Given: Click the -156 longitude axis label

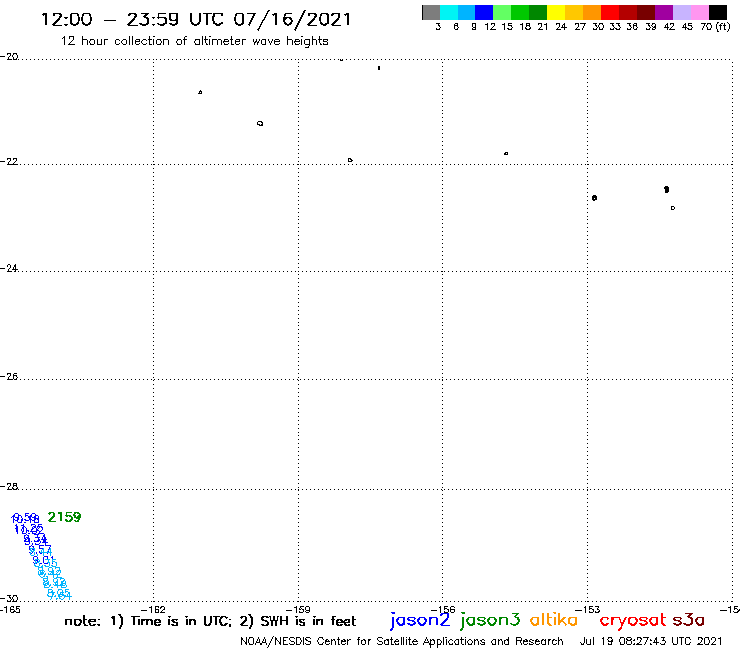Looking at the screenshot, I should pyautogui.click(x=443, y=609).
